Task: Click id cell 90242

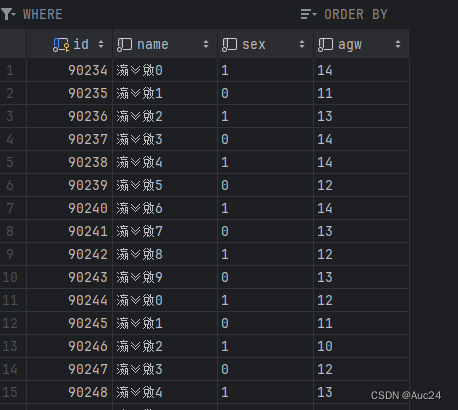Action: pos(69,254)
